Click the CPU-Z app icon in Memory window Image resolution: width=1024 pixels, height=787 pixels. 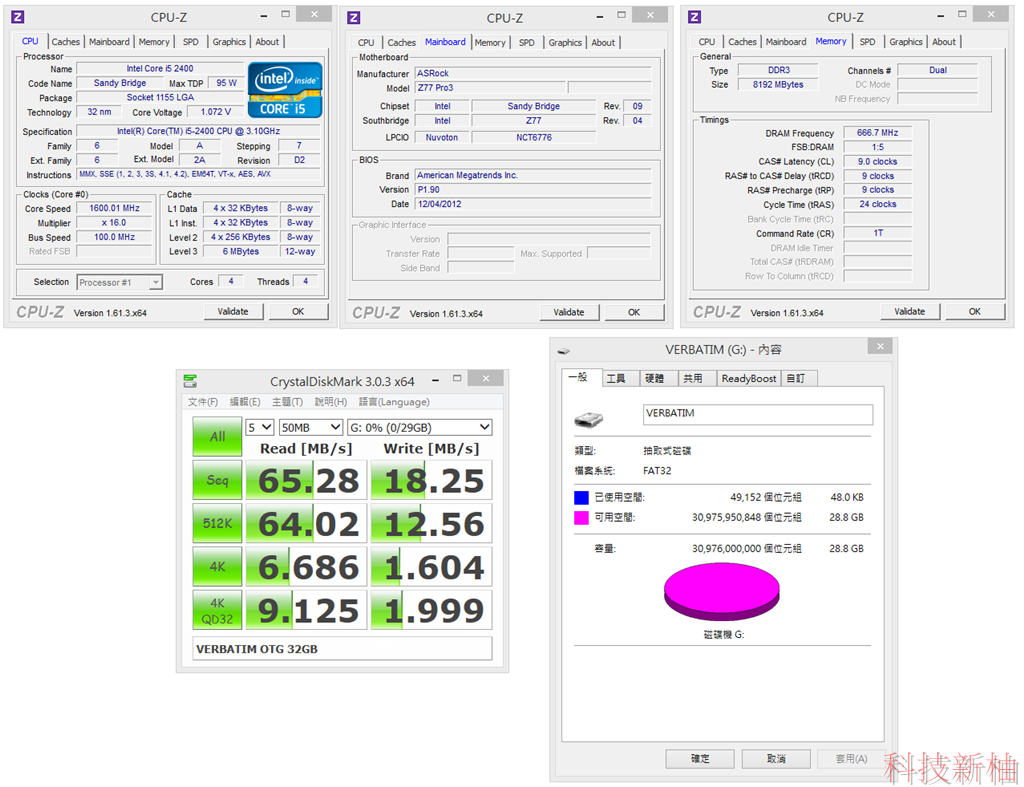[694, 17]
